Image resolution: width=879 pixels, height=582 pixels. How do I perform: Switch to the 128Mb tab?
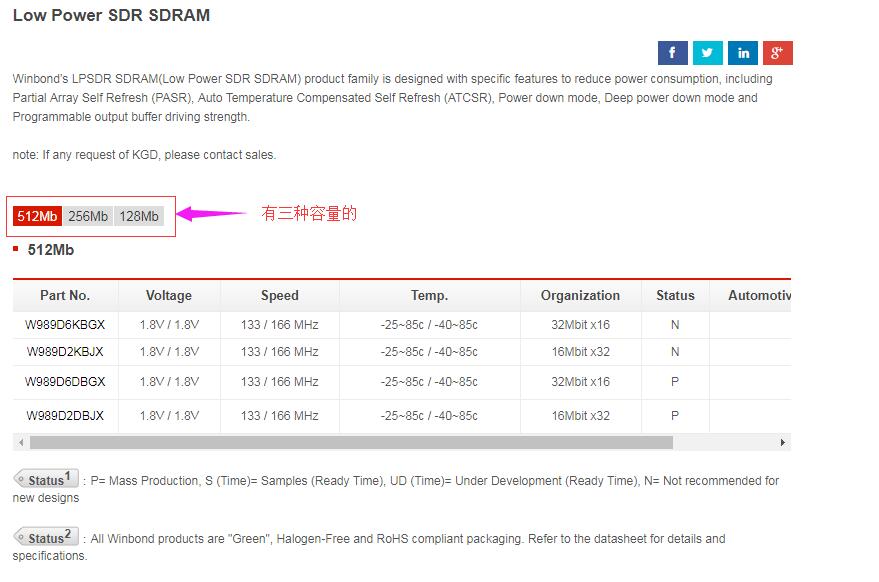click(139, 216)
